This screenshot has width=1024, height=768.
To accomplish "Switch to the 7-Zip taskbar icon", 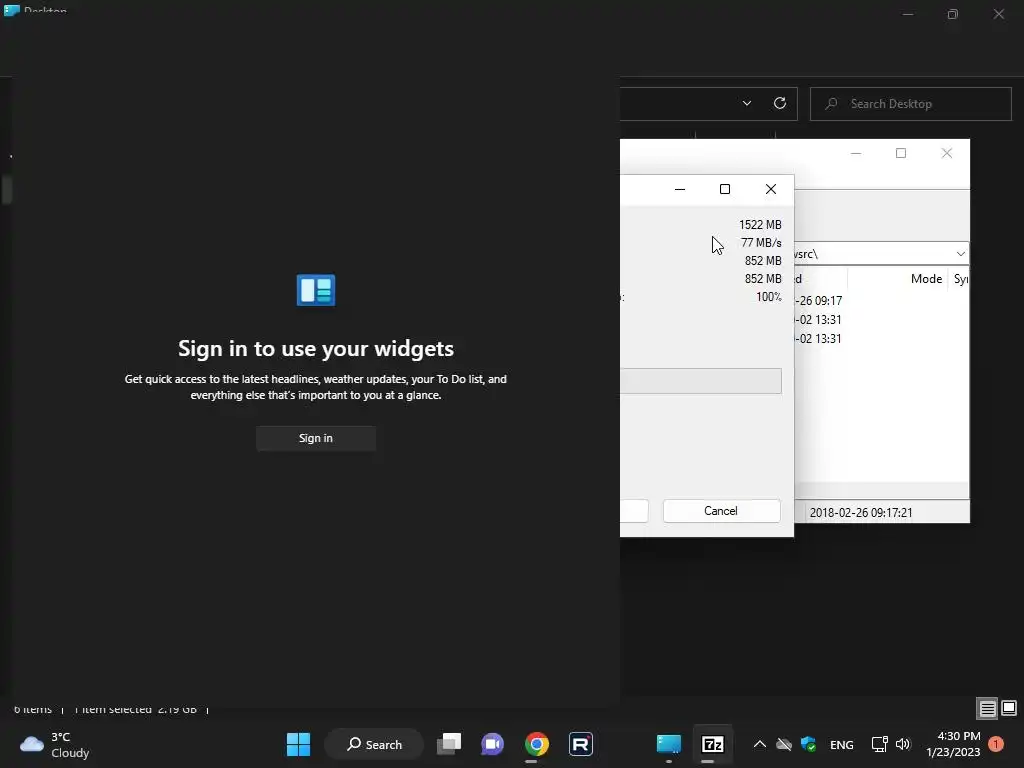I will (712, 744).
